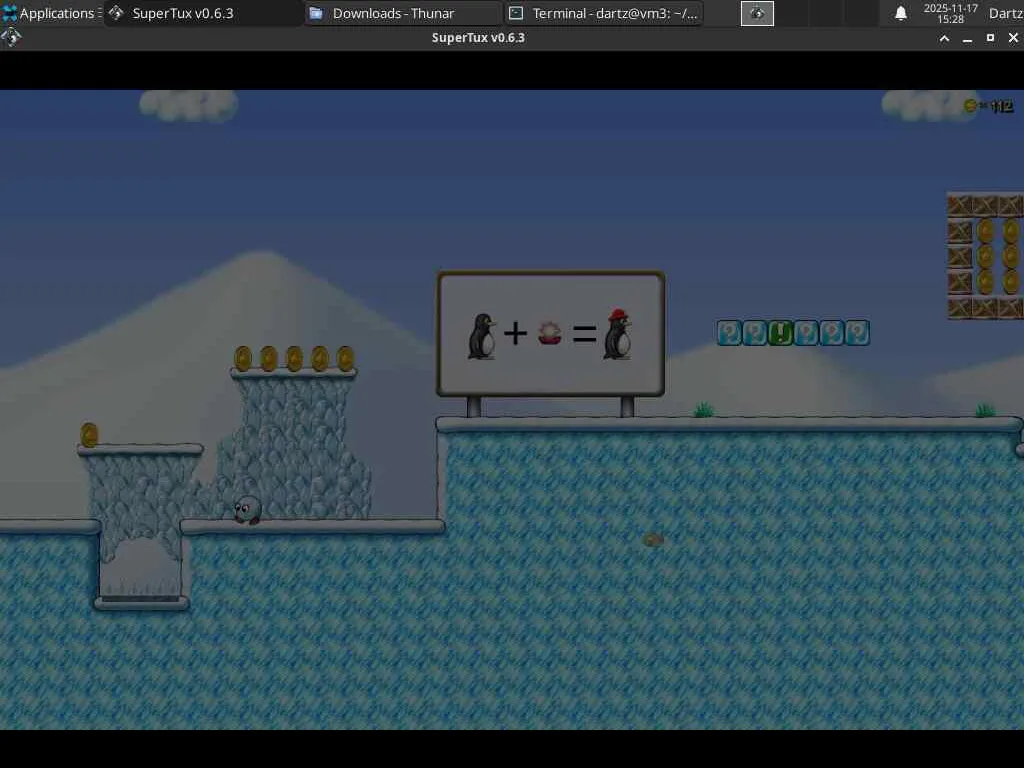This screenshot has height=768, width=1024.
Task: Click the single coin on the left ice ledge
Action: [89, 435]
